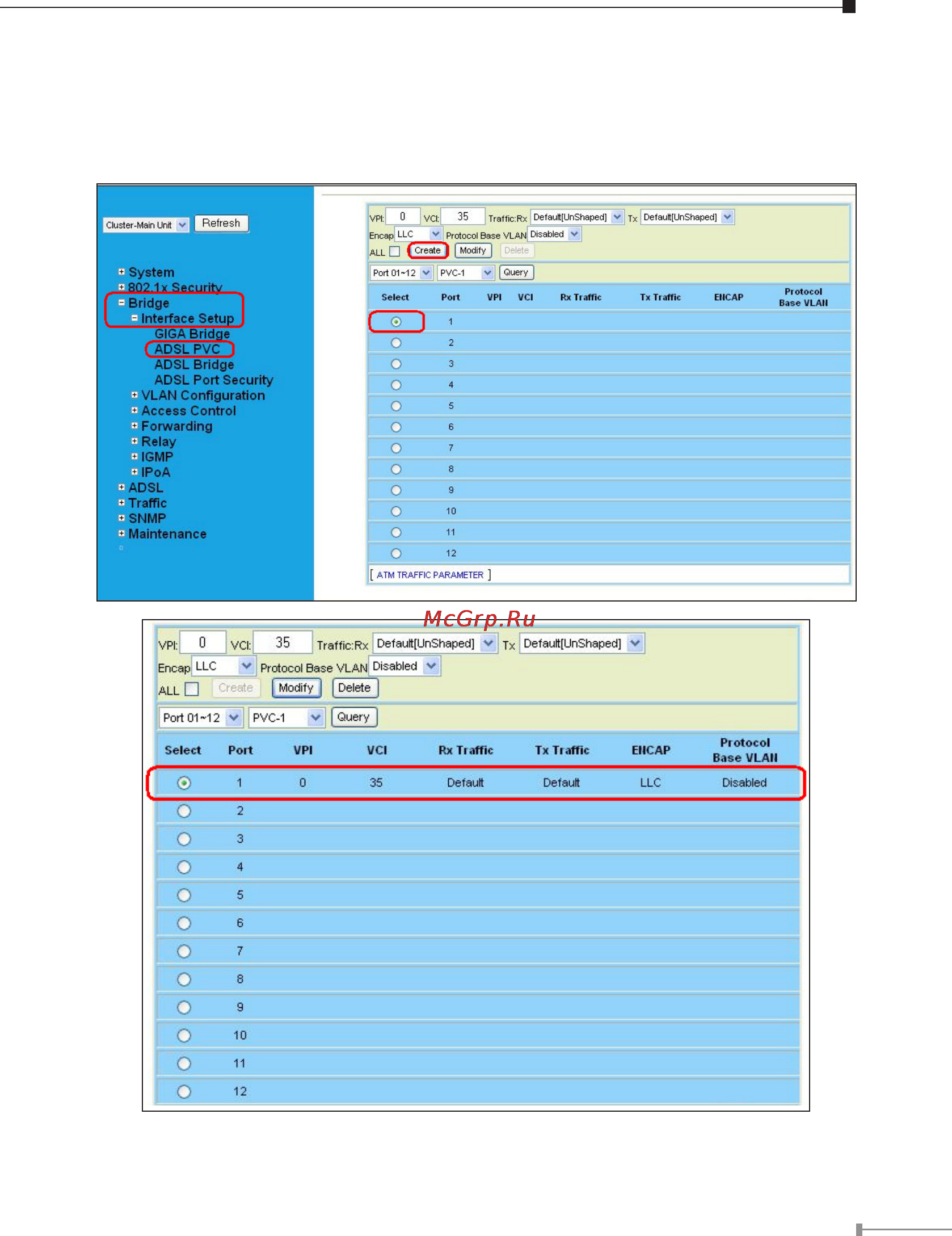This screenshot has height=1236, width=952.
Task: Open the ATM TRAFFIC PARAMETER link
Action: point(430,575)
